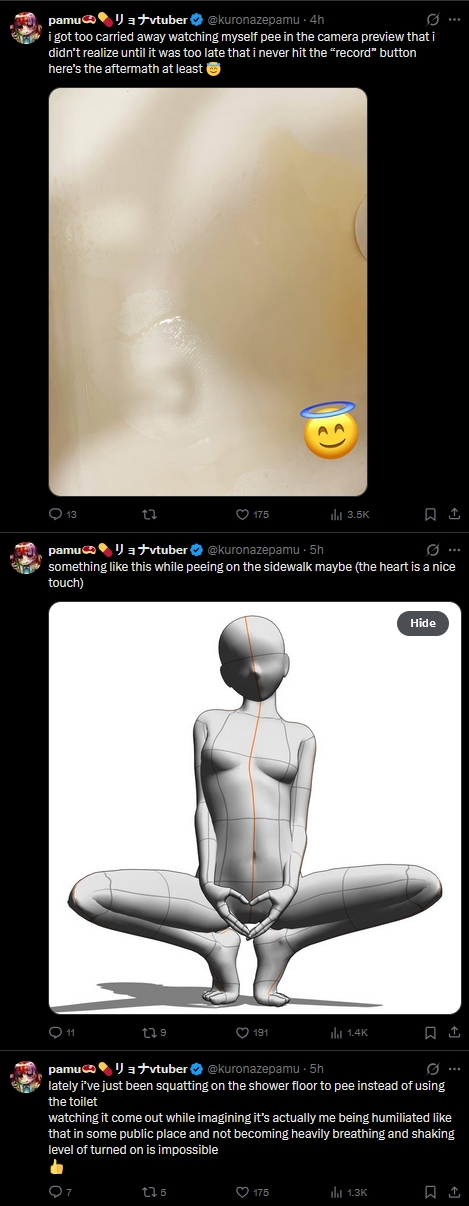Open three-dot menu on third tweet
Viewport: 469px width, 1206px height.
pyautogui.click(x=454, y=1069)
